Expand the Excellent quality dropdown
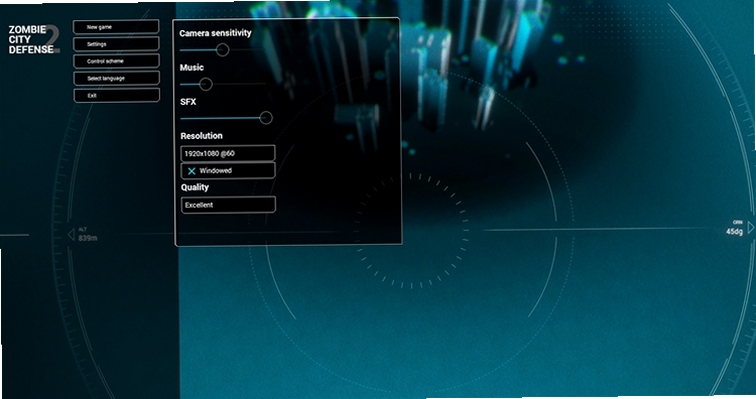Viewport: 756px width, 399px height. coord(228,205)
